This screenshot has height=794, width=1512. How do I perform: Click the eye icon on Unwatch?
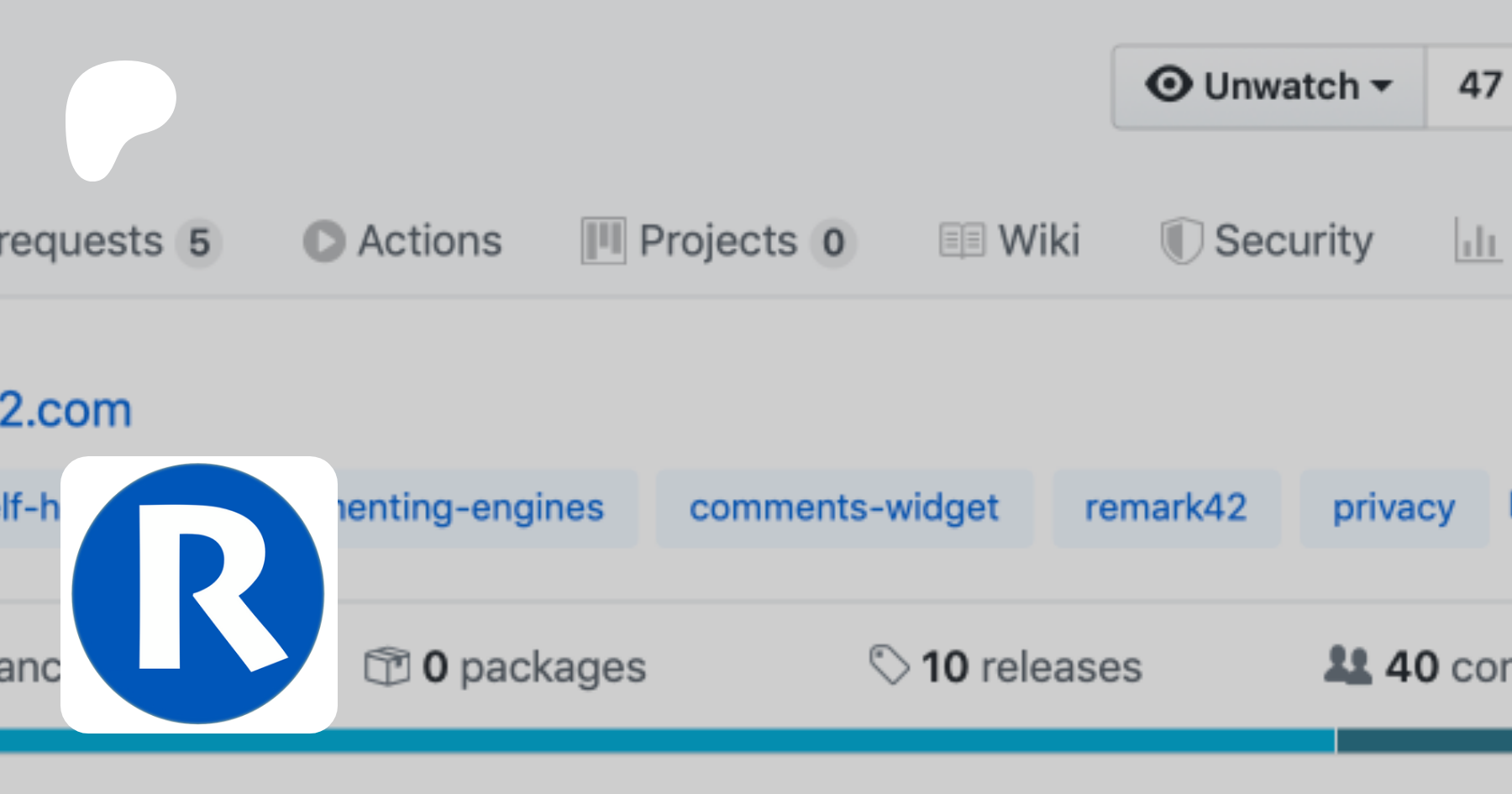(1168, 85)
